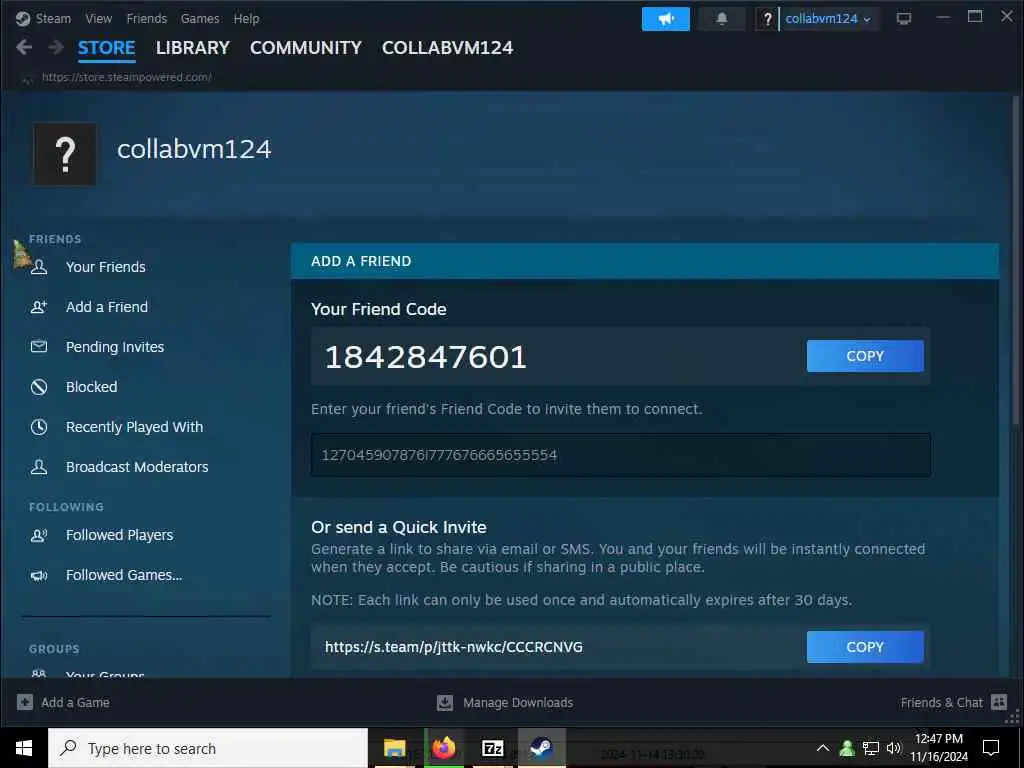Open the COLLABVM124 profile tab
Screen dimensions: 1024x768
point(447,48)
